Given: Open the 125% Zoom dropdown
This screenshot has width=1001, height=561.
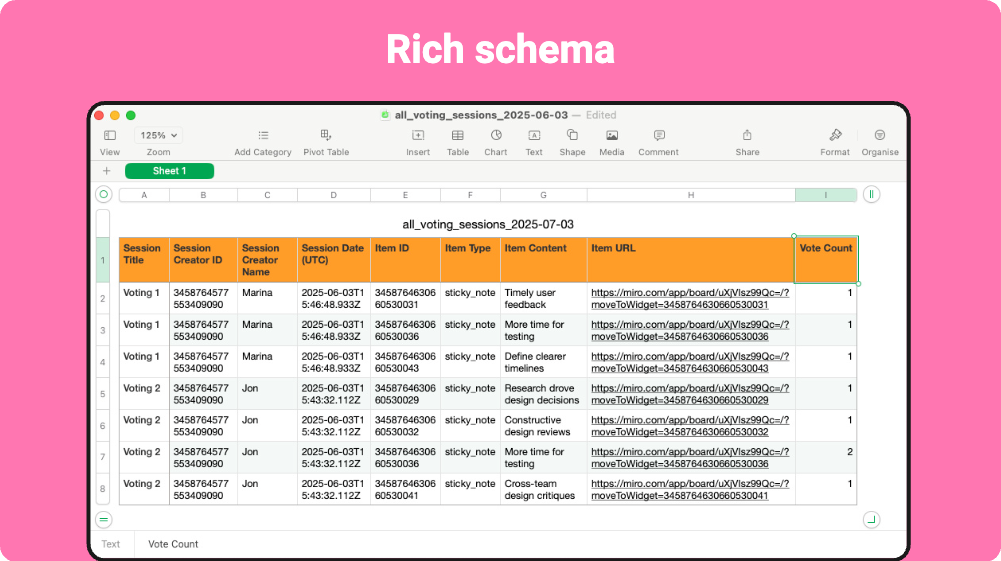Looking at the screenshot, I should coord(158,135).
